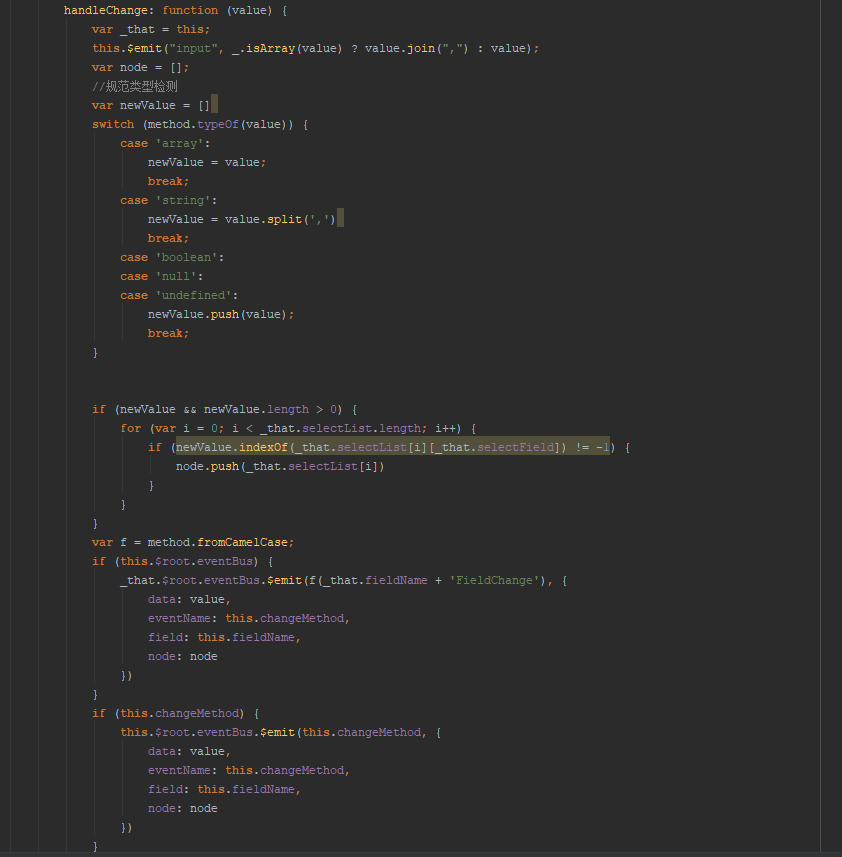Click the Chinese comment 规范类型检测

point(135,85)
